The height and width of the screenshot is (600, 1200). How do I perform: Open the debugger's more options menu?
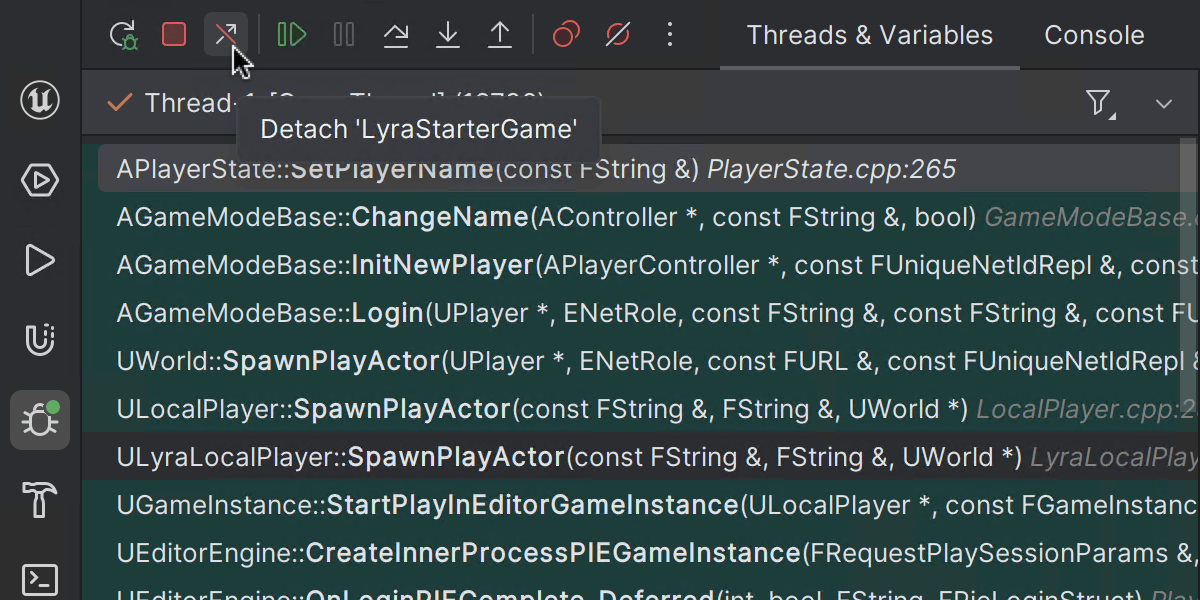[670, 35]
